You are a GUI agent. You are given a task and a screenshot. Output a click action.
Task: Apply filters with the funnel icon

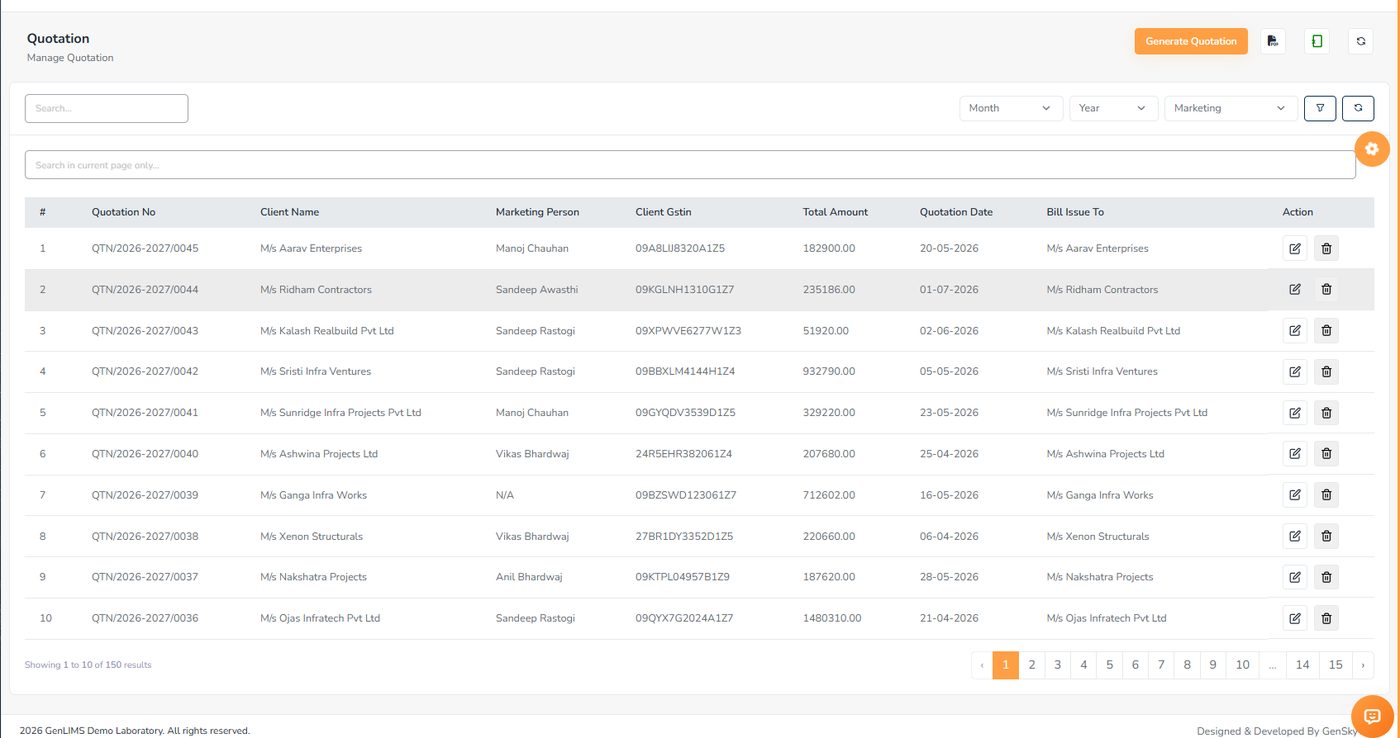tap(1320, 108)
